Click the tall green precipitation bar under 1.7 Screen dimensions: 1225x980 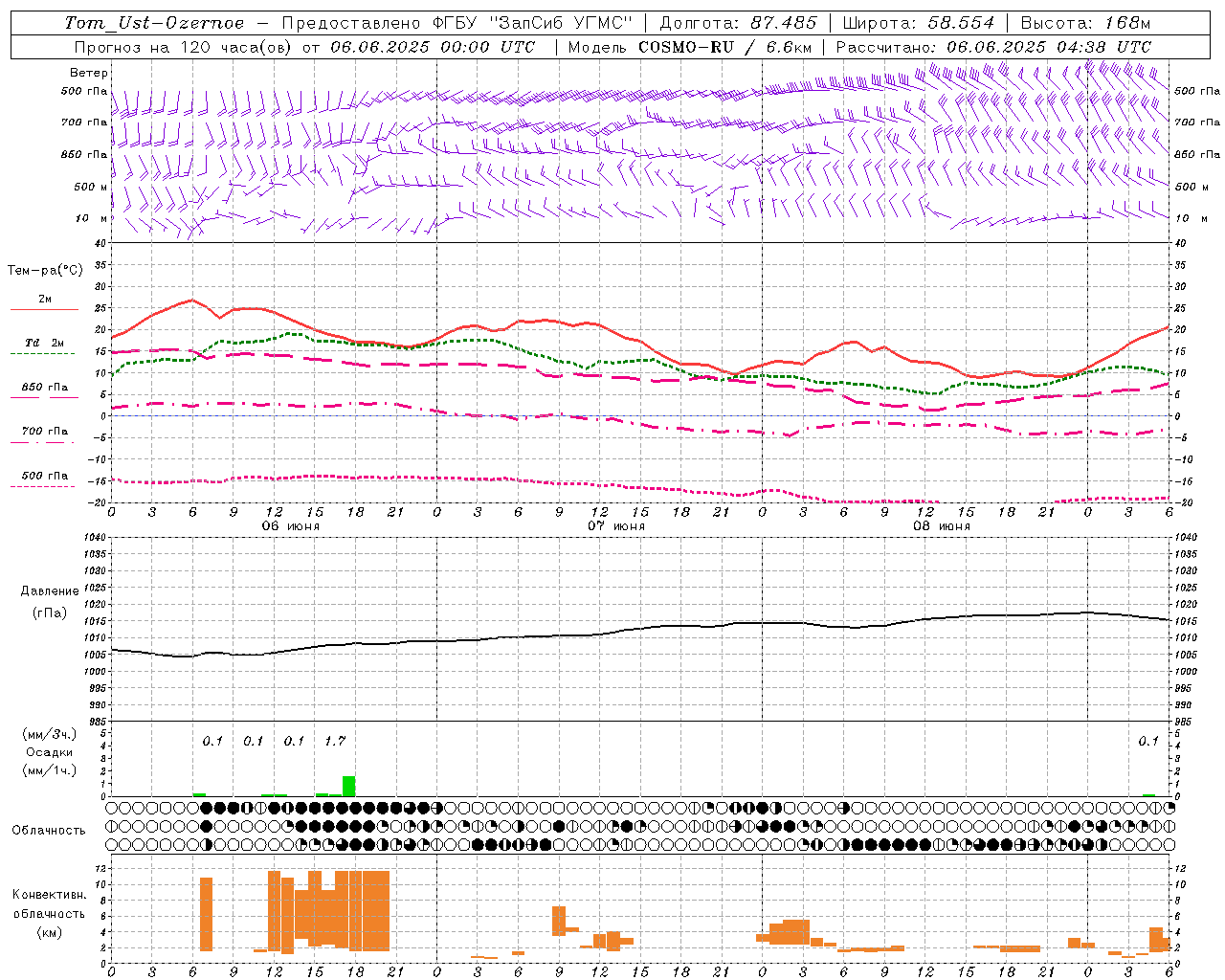(x=349, y=786)
